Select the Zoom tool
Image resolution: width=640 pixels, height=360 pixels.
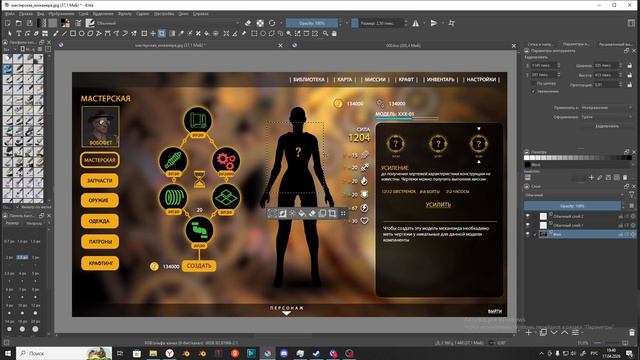(x=325, y=33)
